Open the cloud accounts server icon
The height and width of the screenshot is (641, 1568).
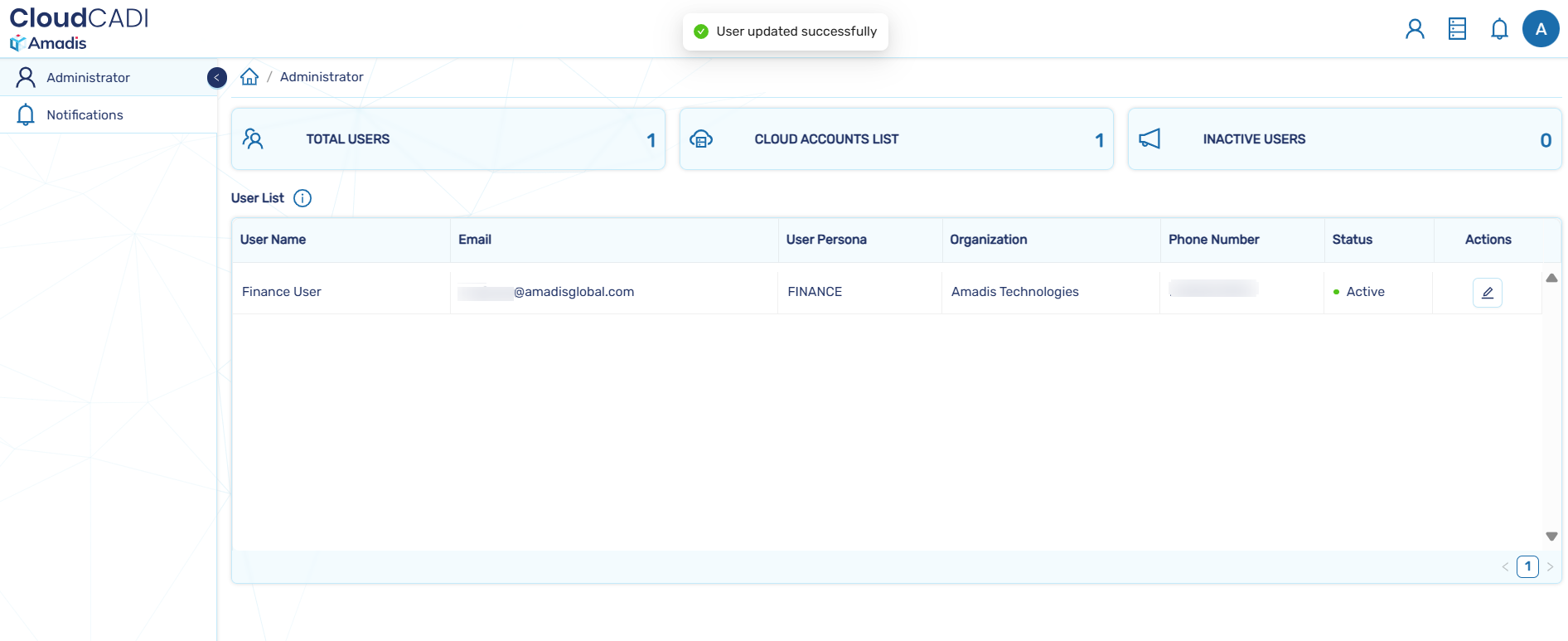[x=1457, y=29]
